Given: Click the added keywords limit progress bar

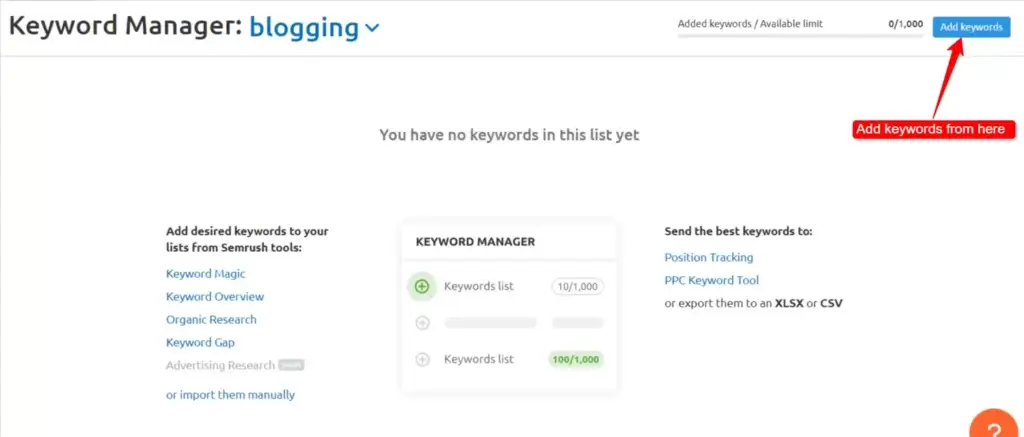Looking at the screenshot, I should coord(800,36).
